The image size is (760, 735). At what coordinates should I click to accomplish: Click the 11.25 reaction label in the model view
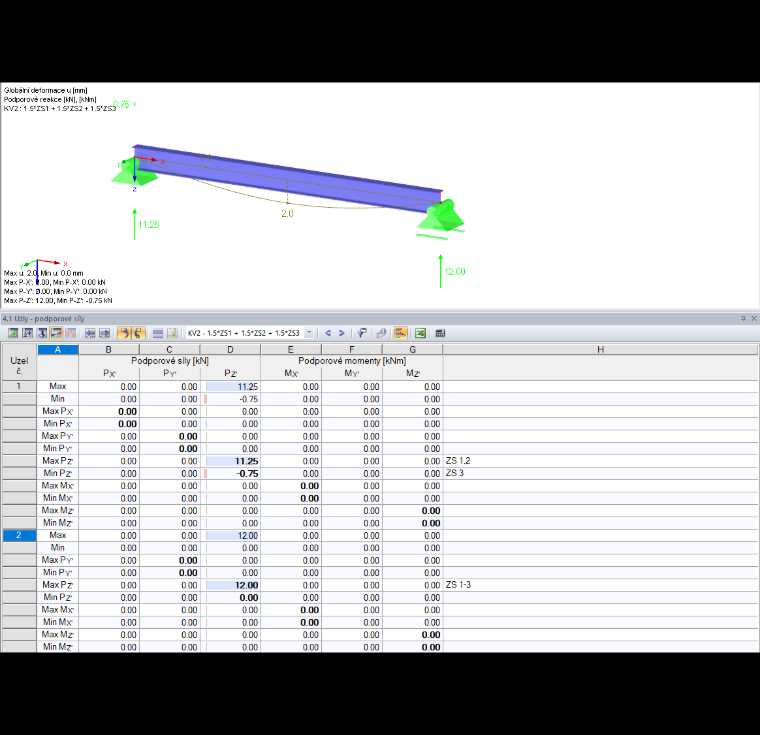pos(149,224)
